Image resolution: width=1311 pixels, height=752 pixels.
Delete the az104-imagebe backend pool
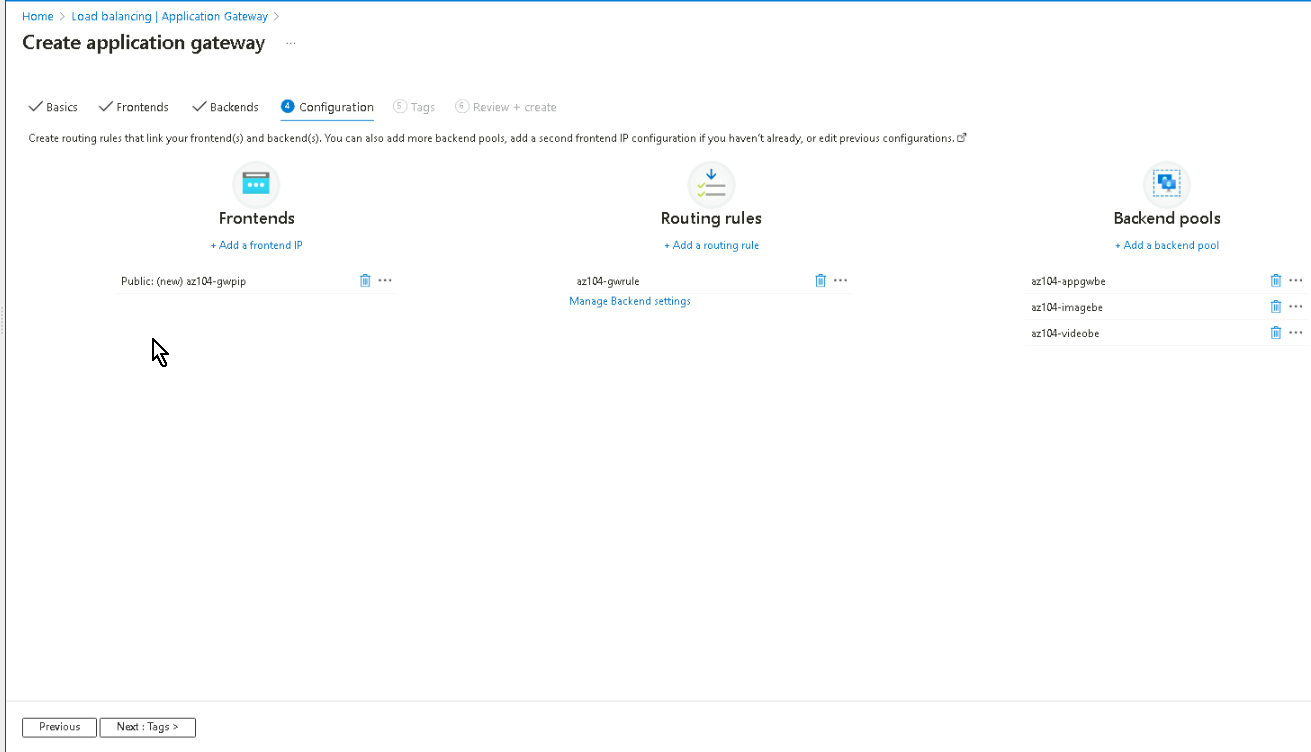(x=1275, y=307)
